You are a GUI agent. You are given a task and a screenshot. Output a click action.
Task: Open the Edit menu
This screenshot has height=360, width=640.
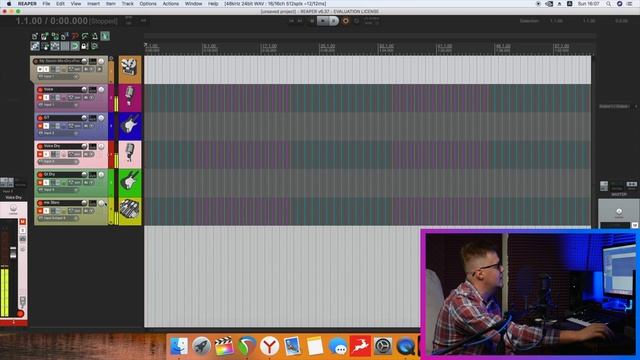(x=60, y=4)
